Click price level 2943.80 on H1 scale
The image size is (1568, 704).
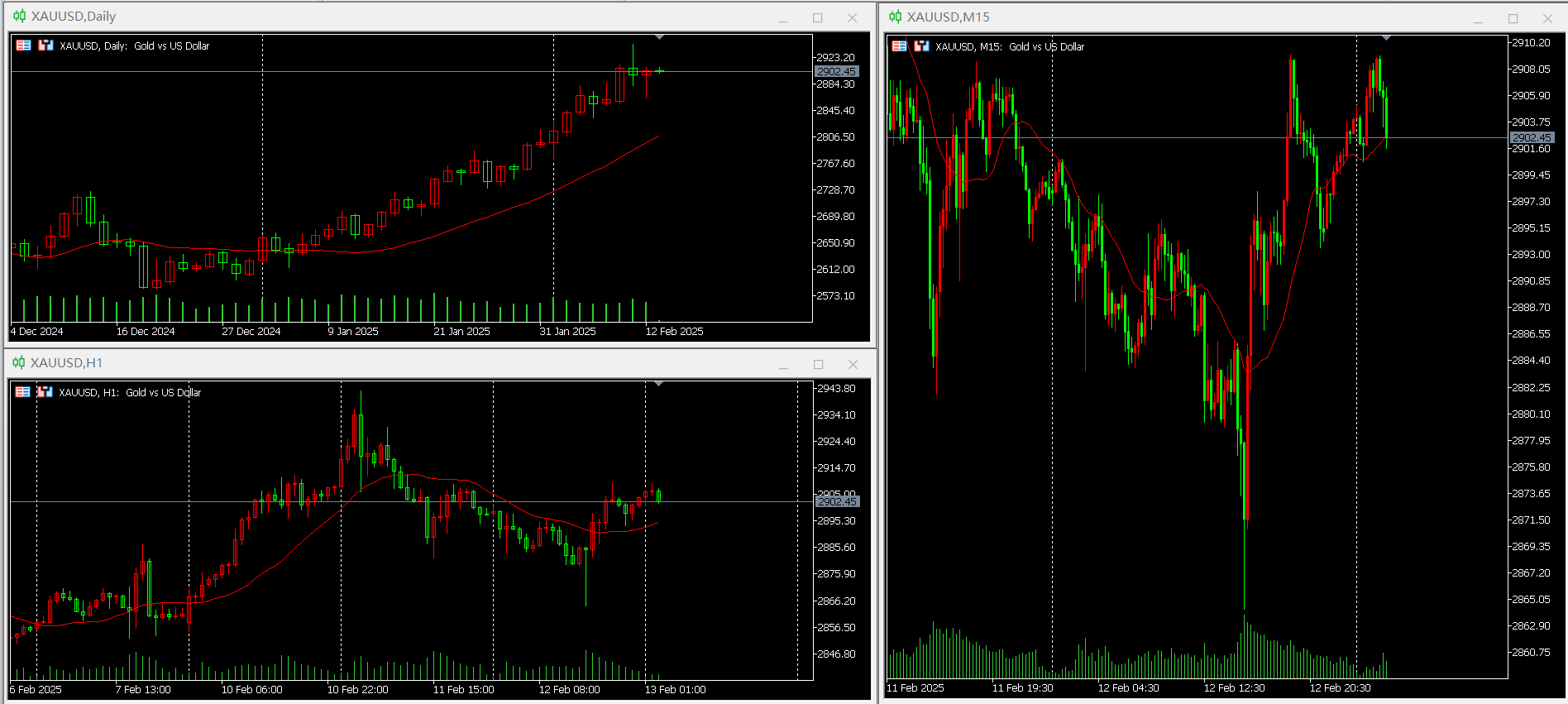coord(837,389)
